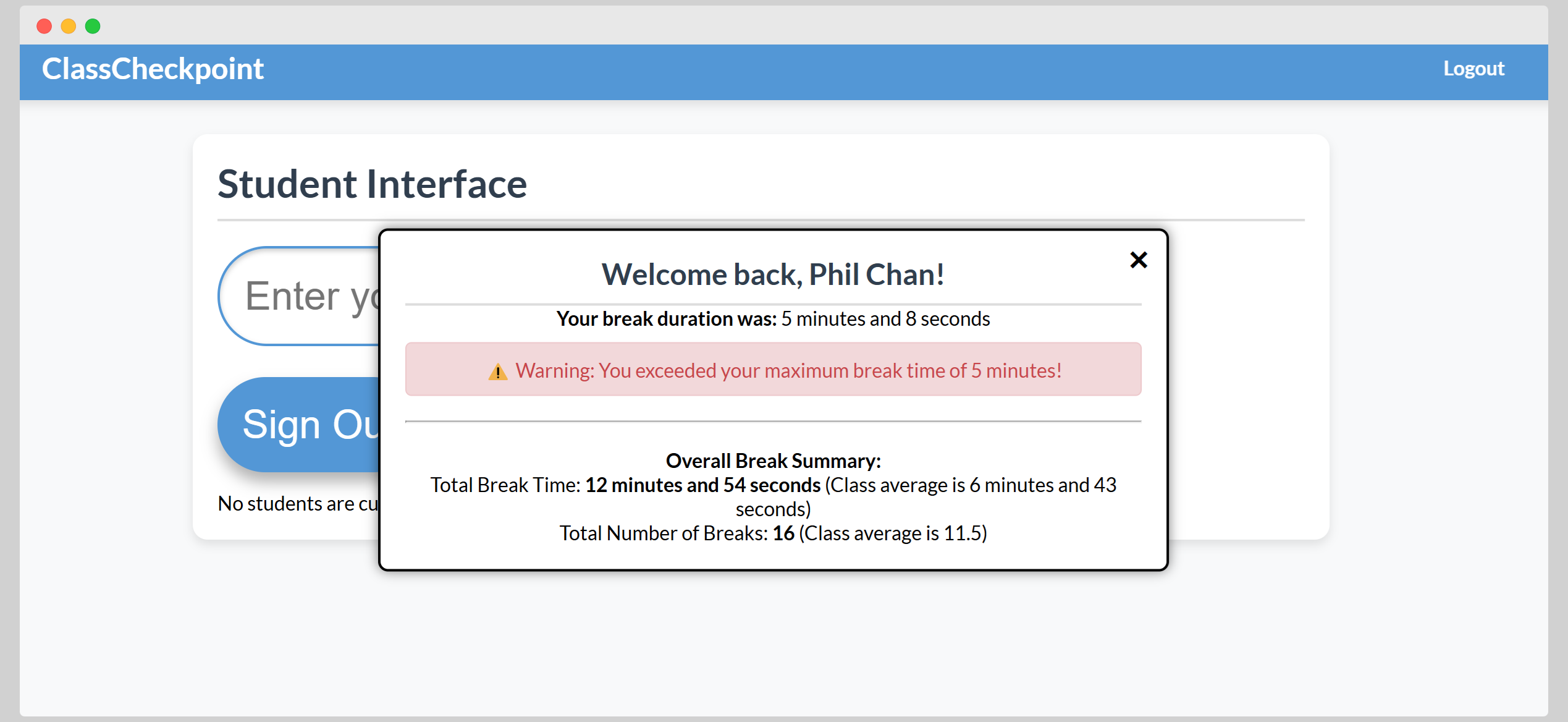Select the Student Interface heading
Viewport: 1568px width, 722px height.
[372, 184]
